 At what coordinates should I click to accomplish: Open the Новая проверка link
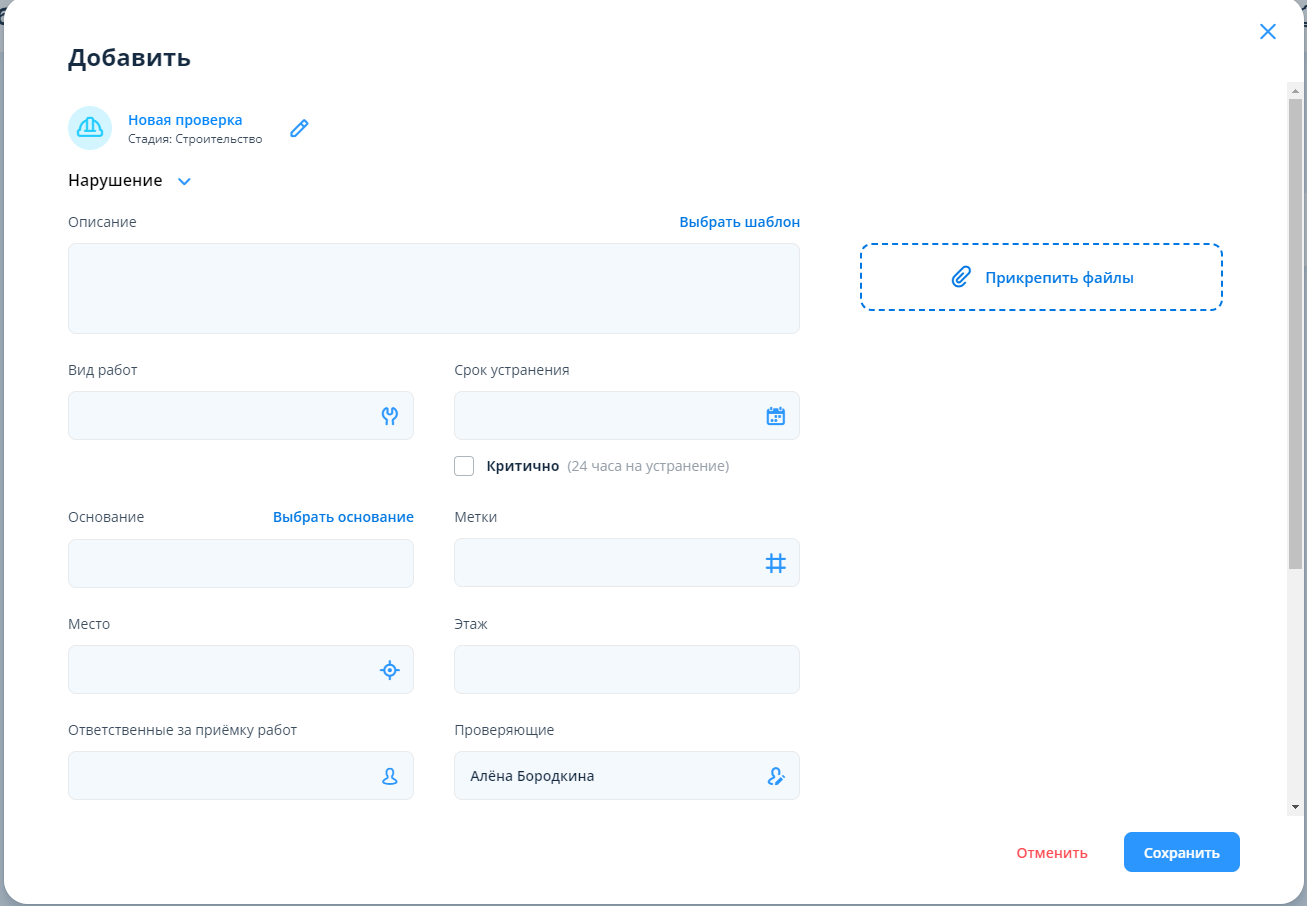tap(185, 120)
